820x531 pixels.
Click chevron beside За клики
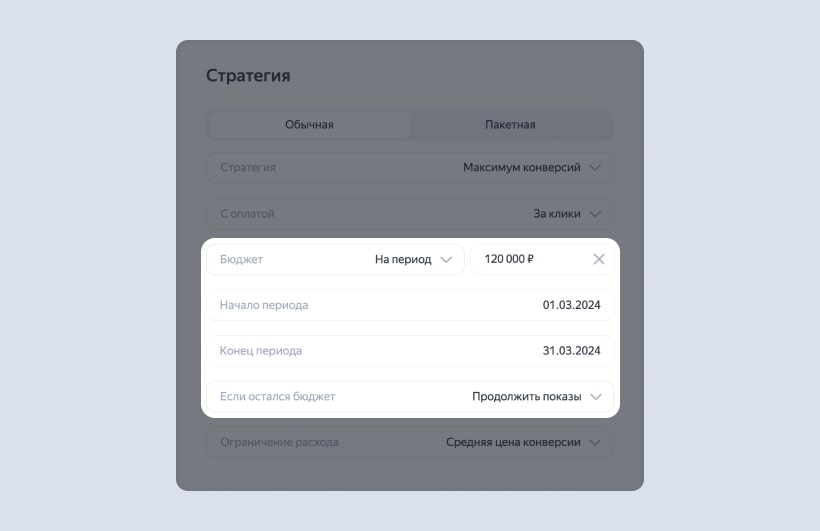coord(596,213)
